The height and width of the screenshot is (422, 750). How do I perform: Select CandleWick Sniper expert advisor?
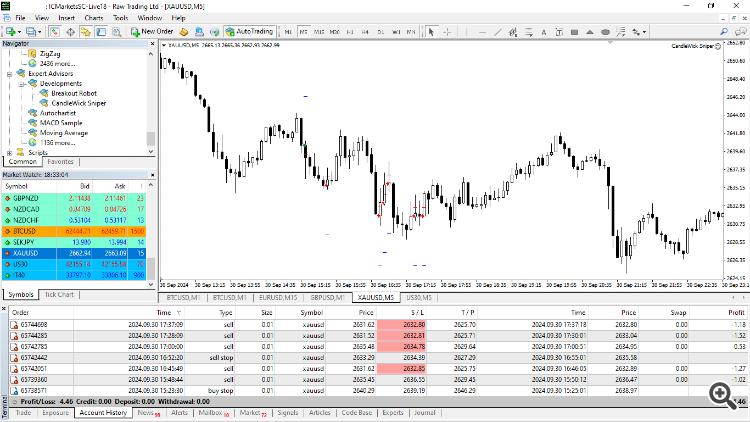tap(78, 103)
